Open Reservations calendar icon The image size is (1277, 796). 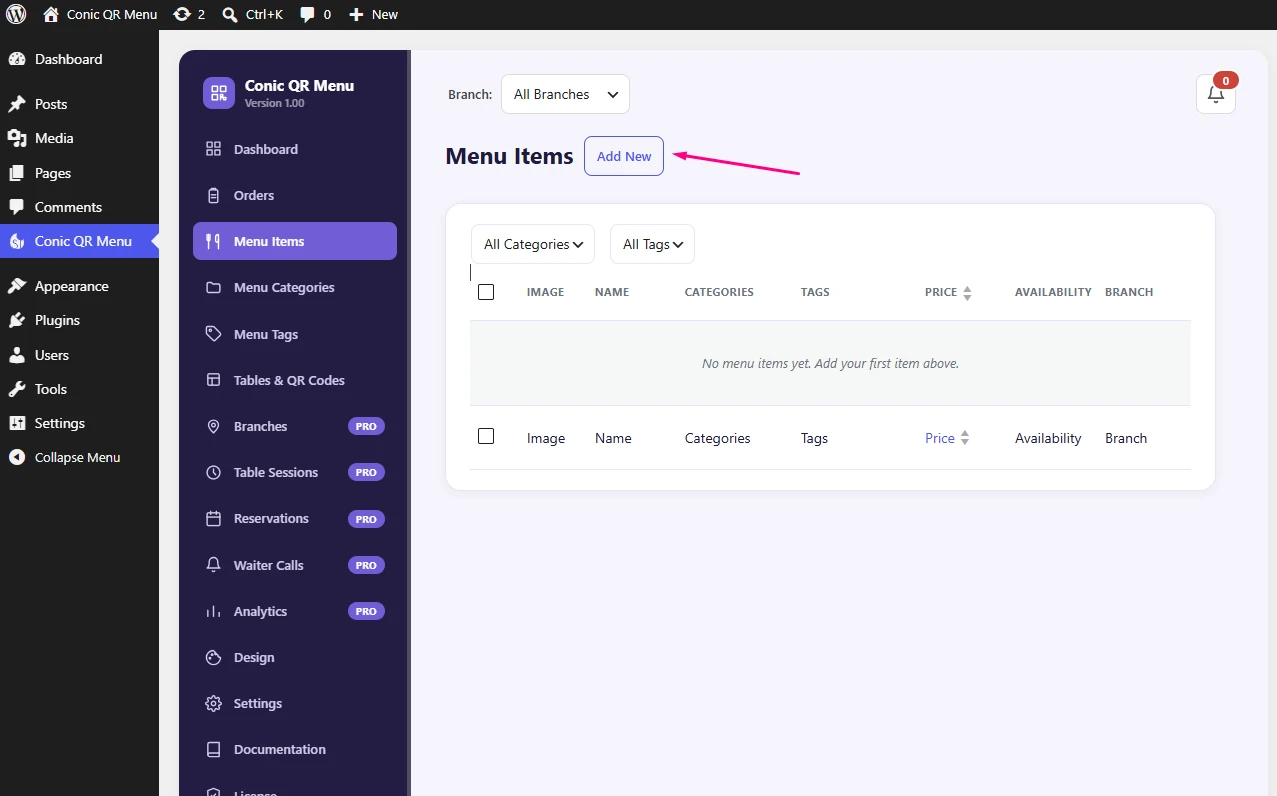213,518
